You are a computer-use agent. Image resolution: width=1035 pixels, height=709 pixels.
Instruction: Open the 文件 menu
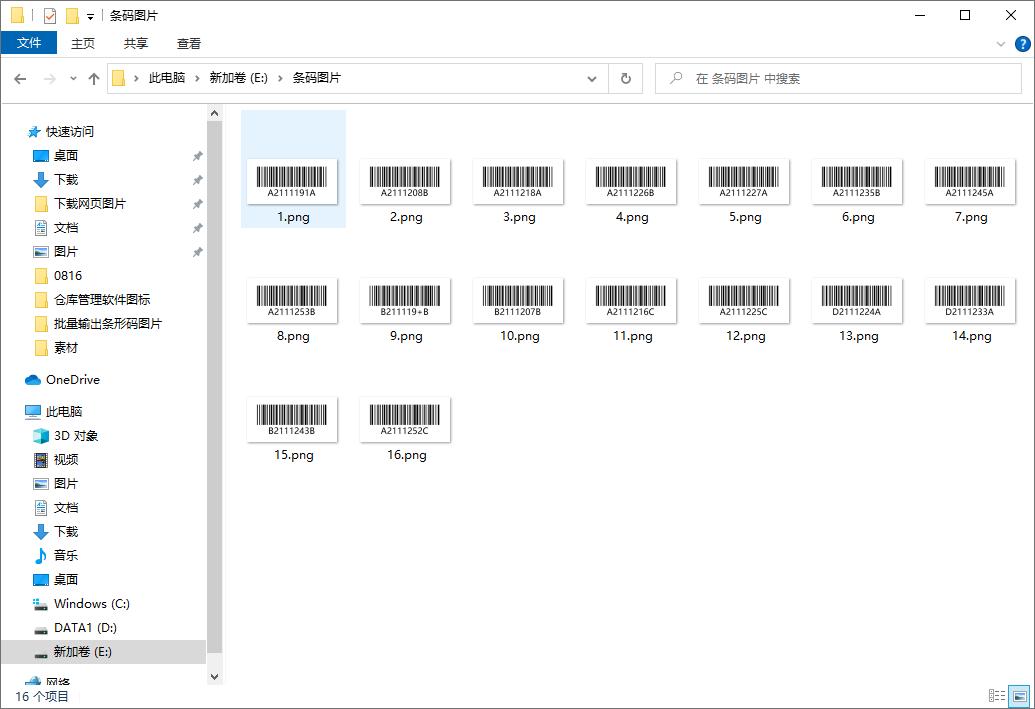coord(29,43)
